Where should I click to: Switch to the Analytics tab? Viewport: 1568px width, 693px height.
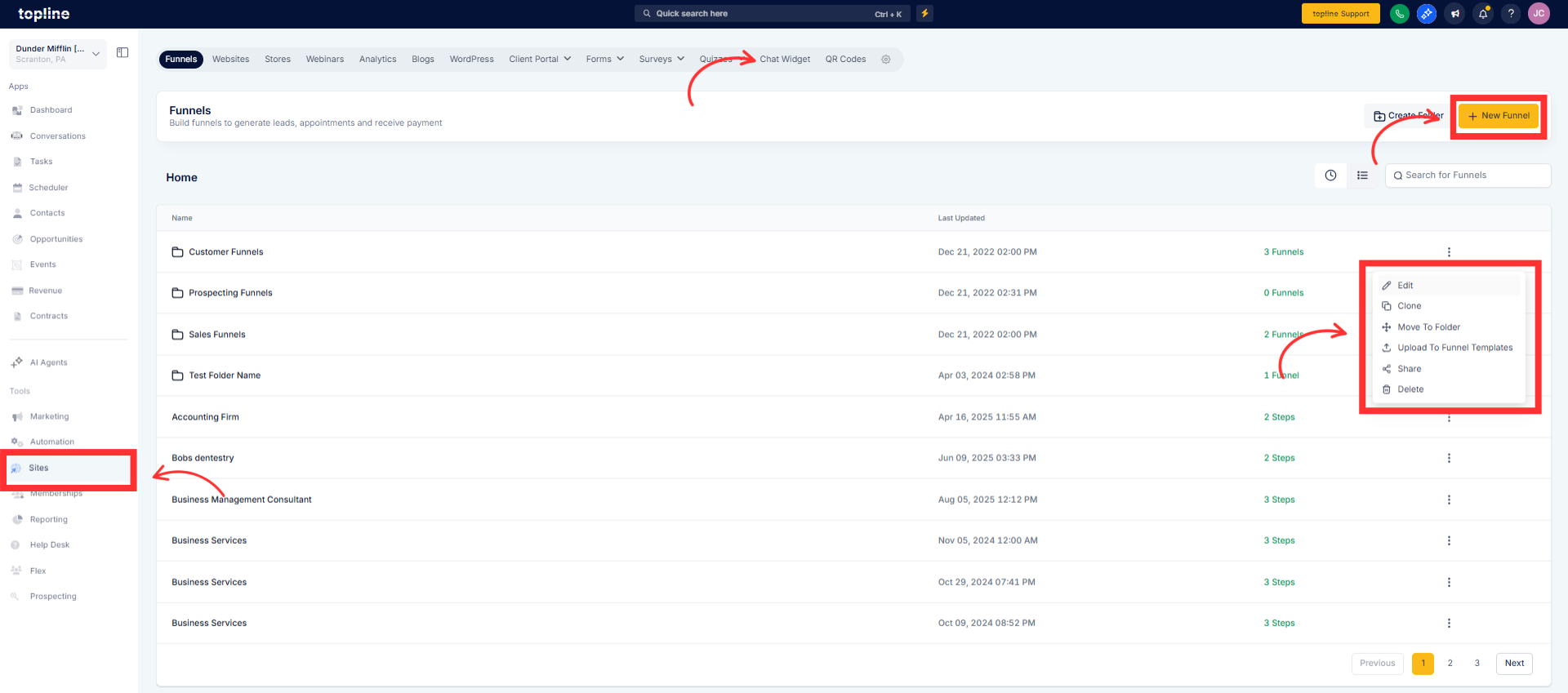pos(377,60)
